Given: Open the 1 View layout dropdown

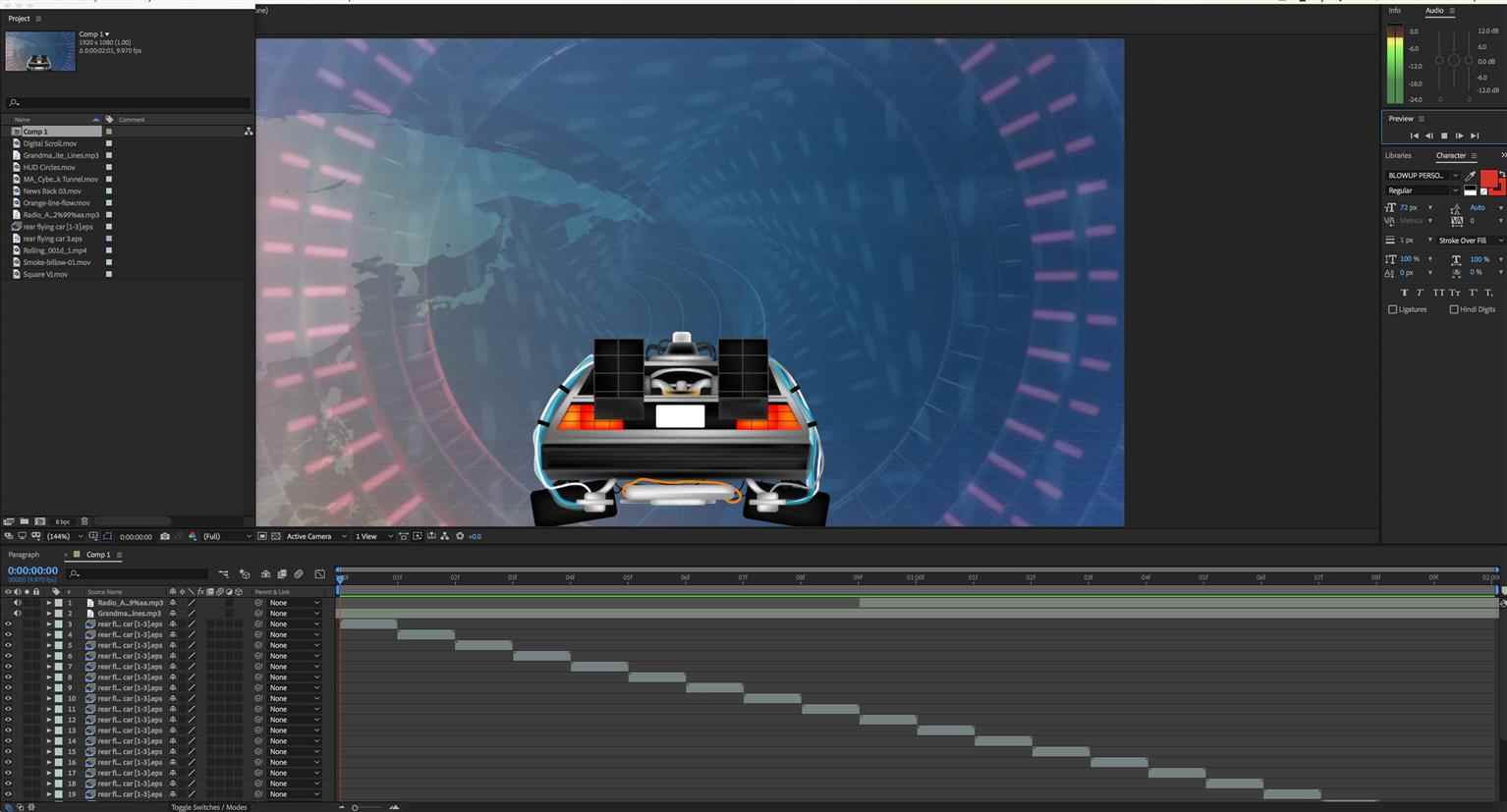Looking at the screenshot, I should click(x=373, y=536).
